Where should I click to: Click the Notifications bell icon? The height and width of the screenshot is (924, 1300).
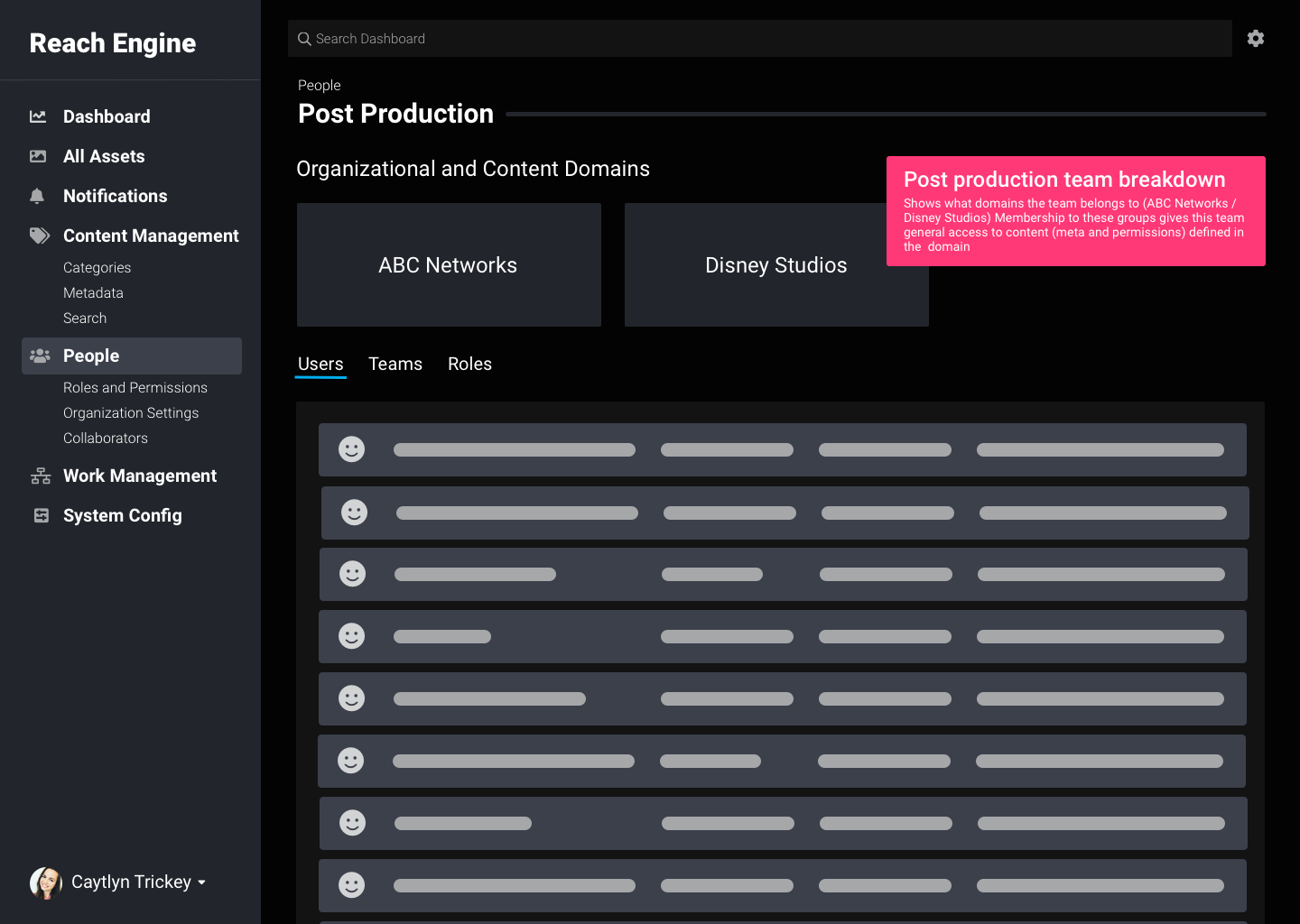coord(37,196)
